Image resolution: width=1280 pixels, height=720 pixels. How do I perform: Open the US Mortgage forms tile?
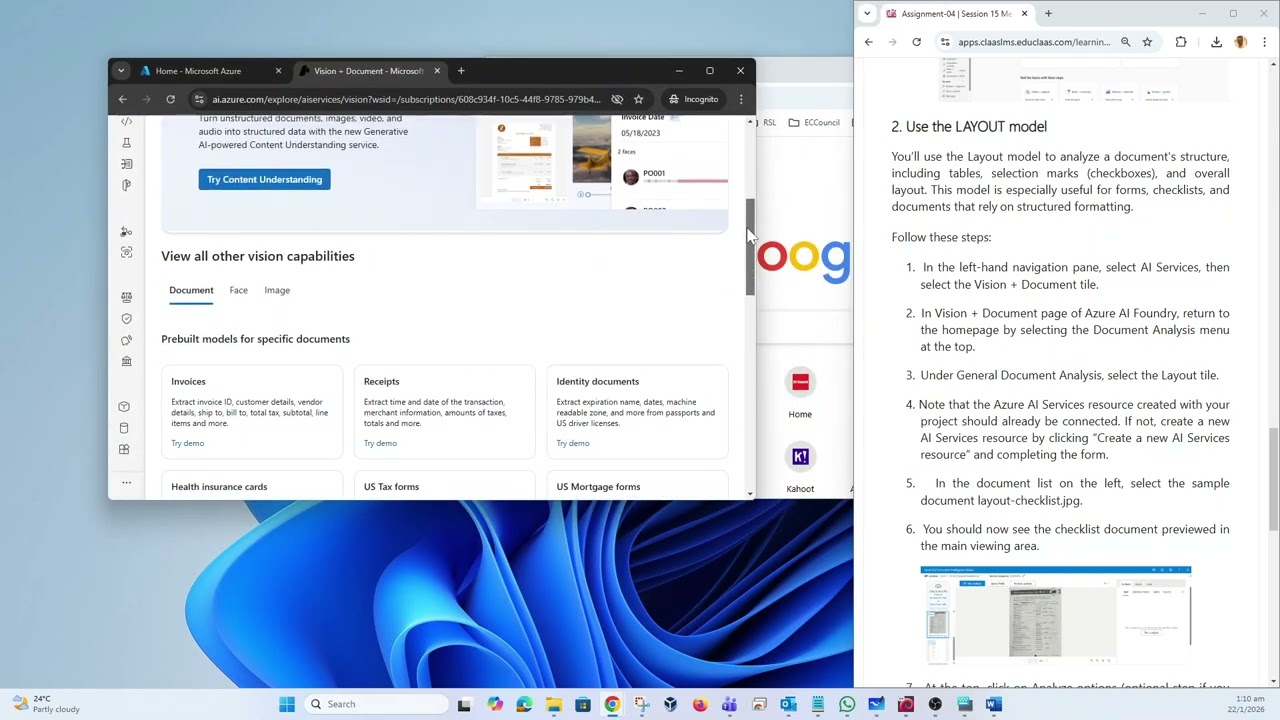[638, 486]
